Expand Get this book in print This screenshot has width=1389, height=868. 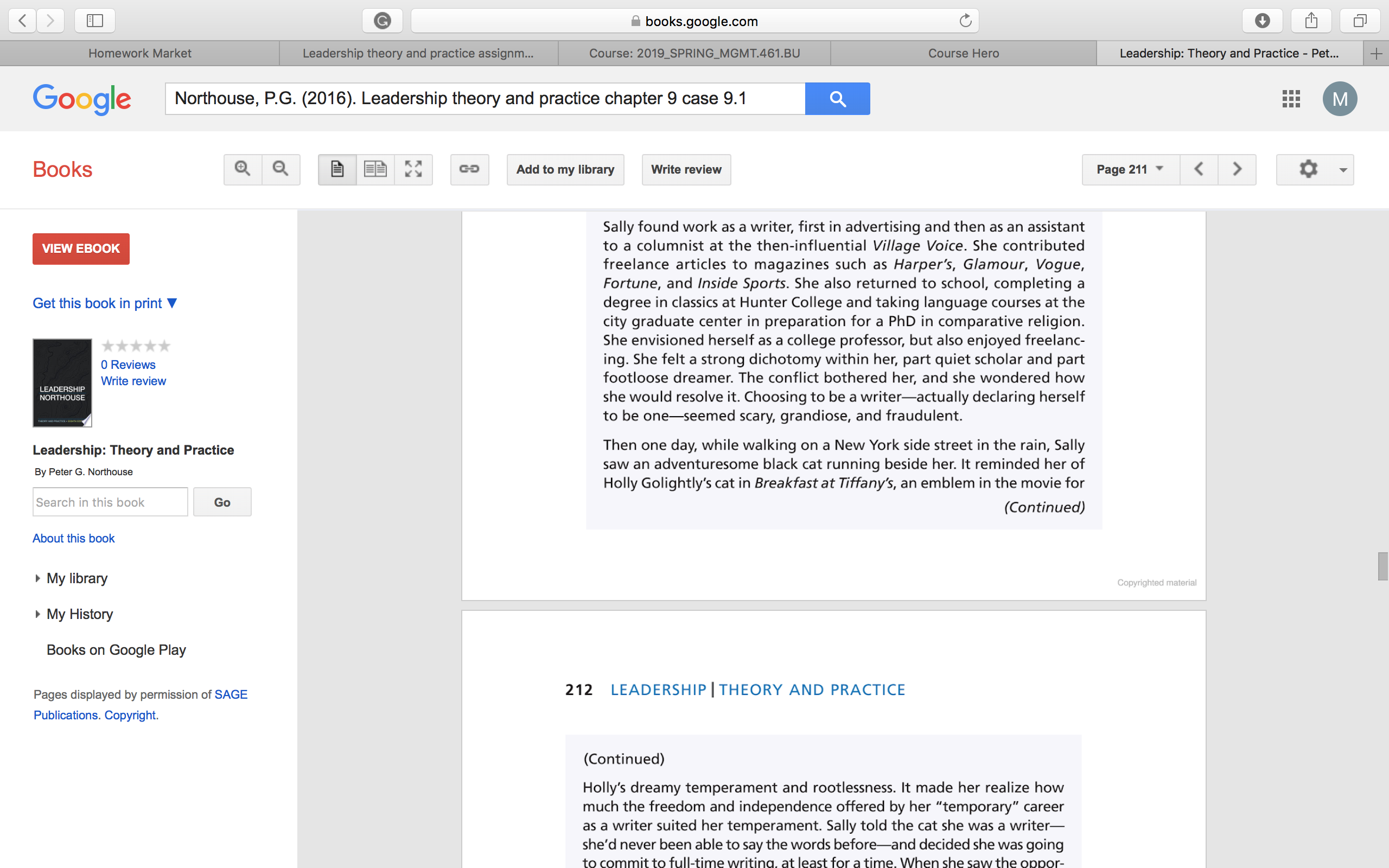click(x=105, y=303)
